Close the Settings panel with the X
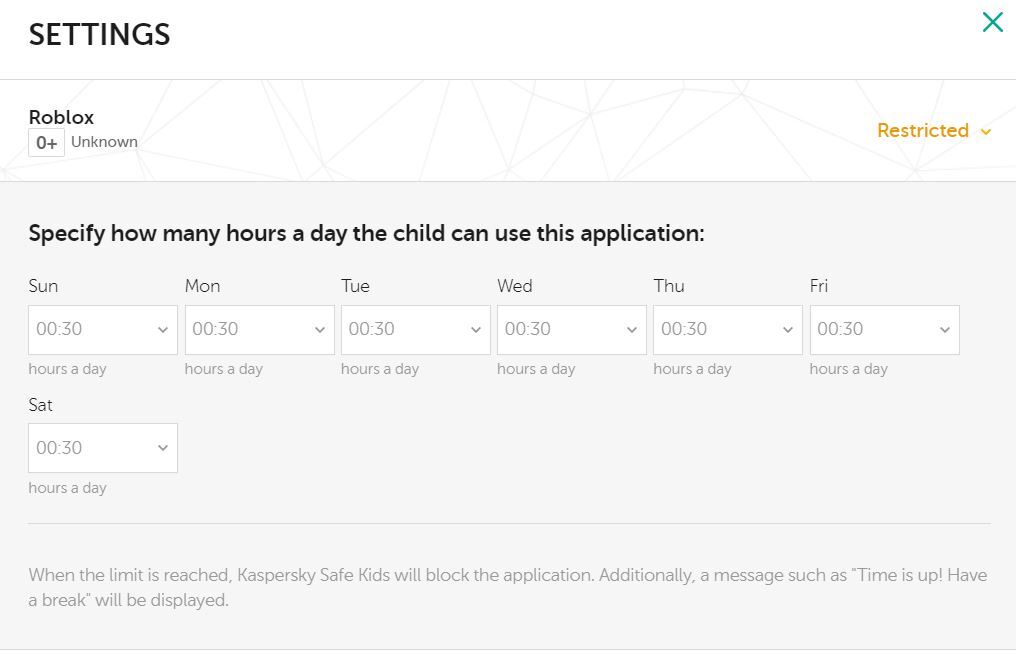 [x=992, y=22]
